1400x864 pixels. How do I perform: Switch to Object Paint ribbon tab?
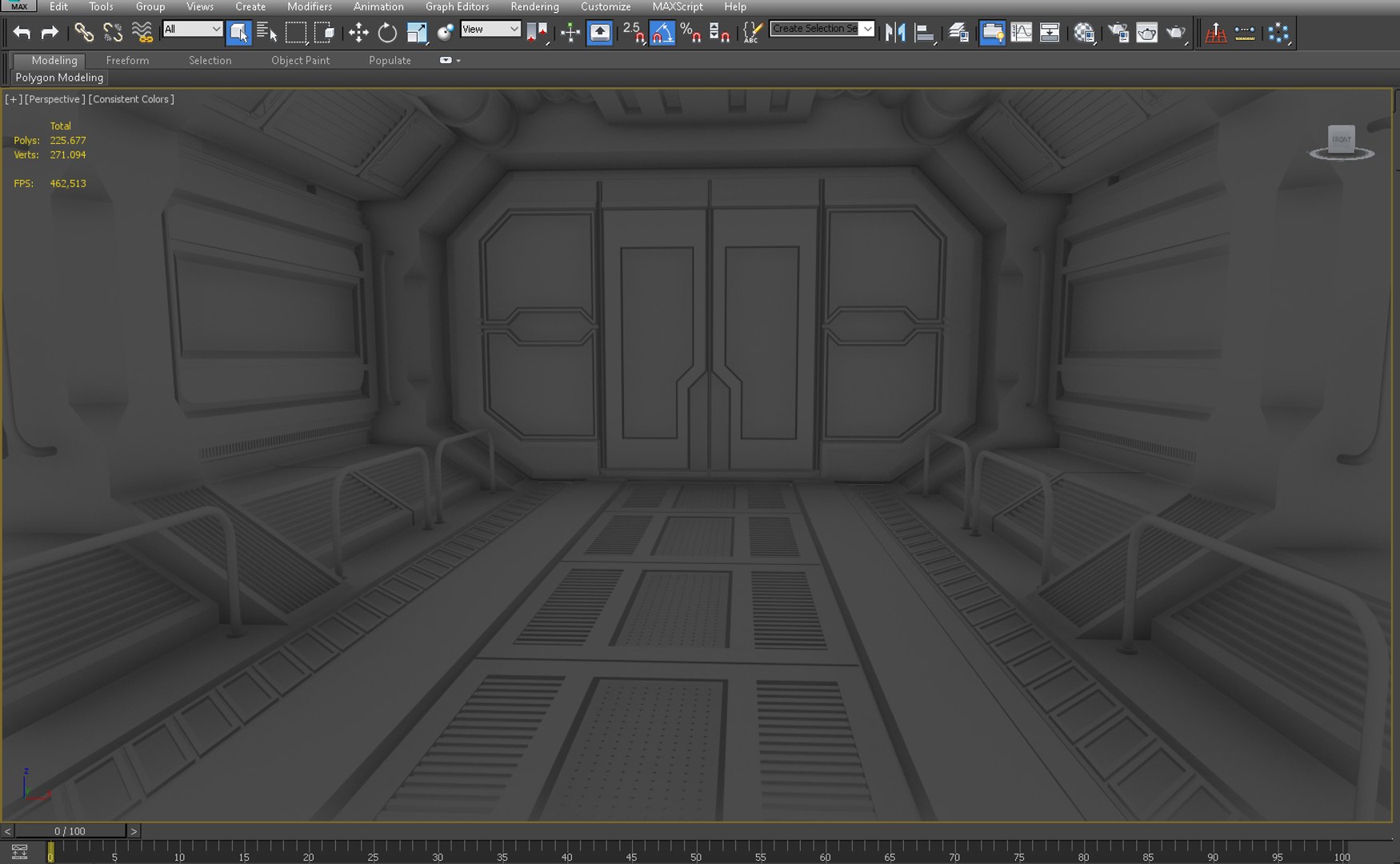300,60
